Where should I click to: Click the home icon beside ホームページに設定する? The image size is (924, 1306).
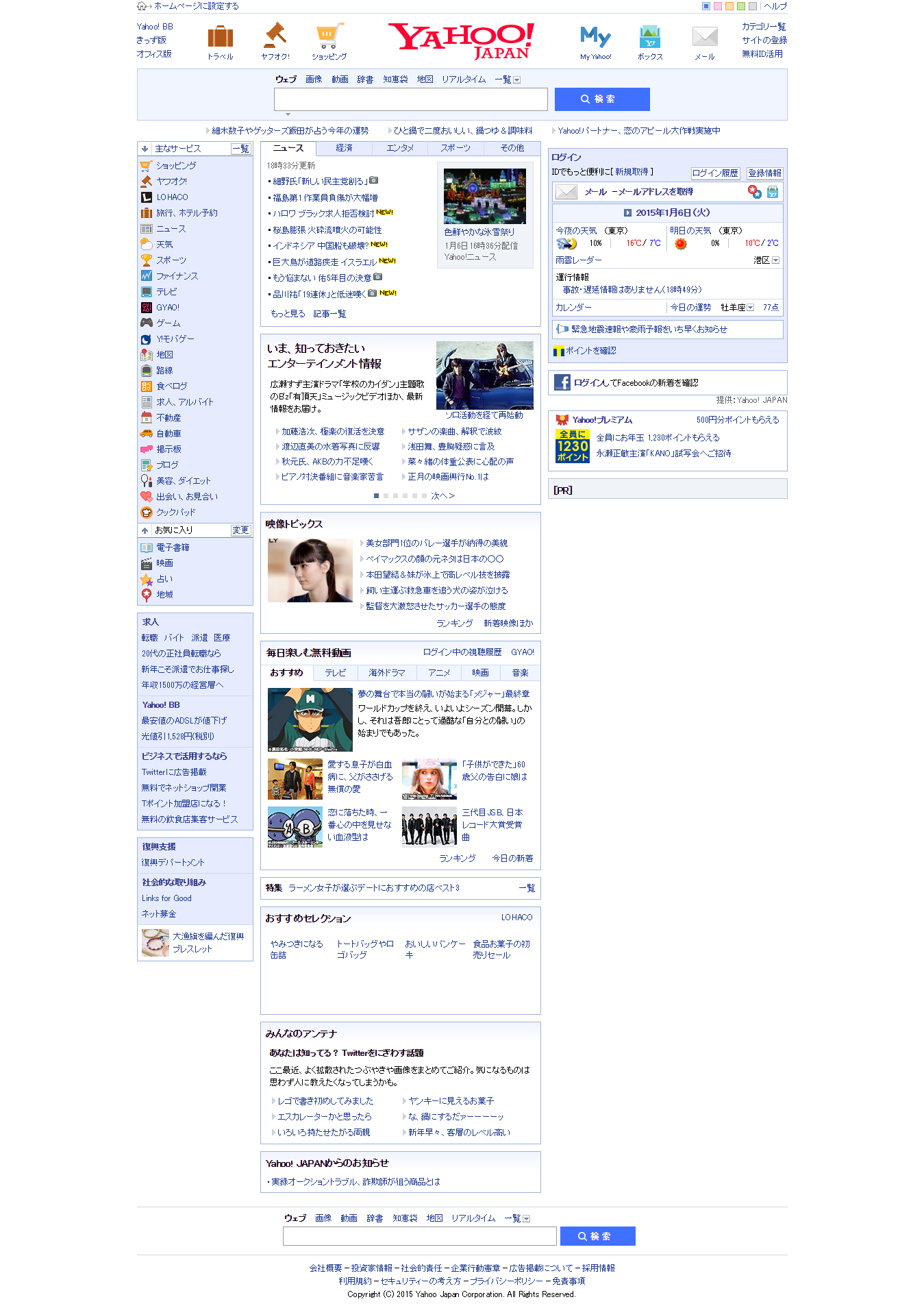(141, 6)
